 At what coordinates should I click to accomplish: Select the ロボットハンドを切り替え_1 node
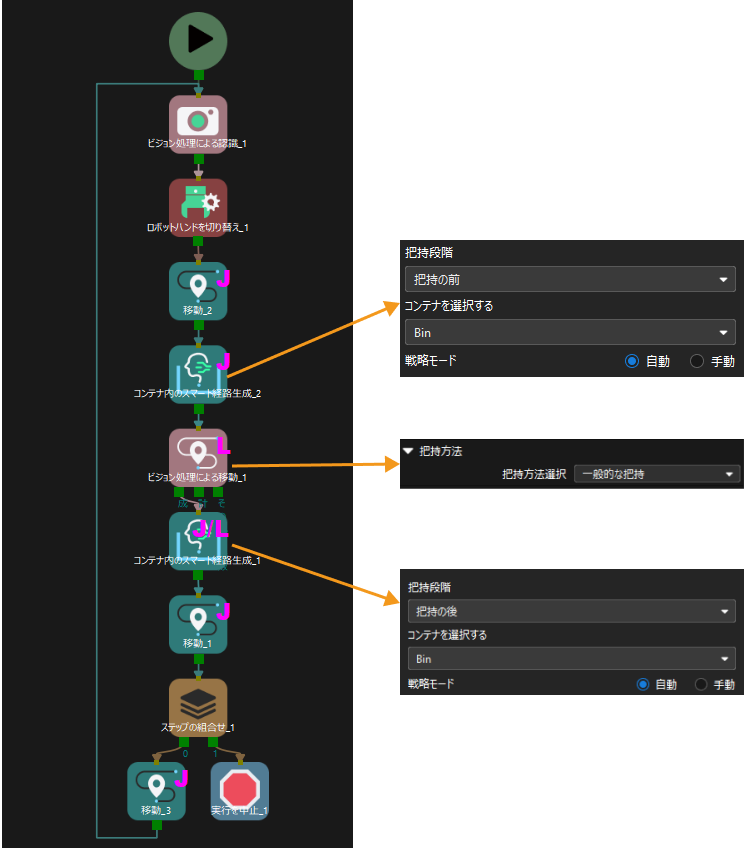click(x=198, y=208)
